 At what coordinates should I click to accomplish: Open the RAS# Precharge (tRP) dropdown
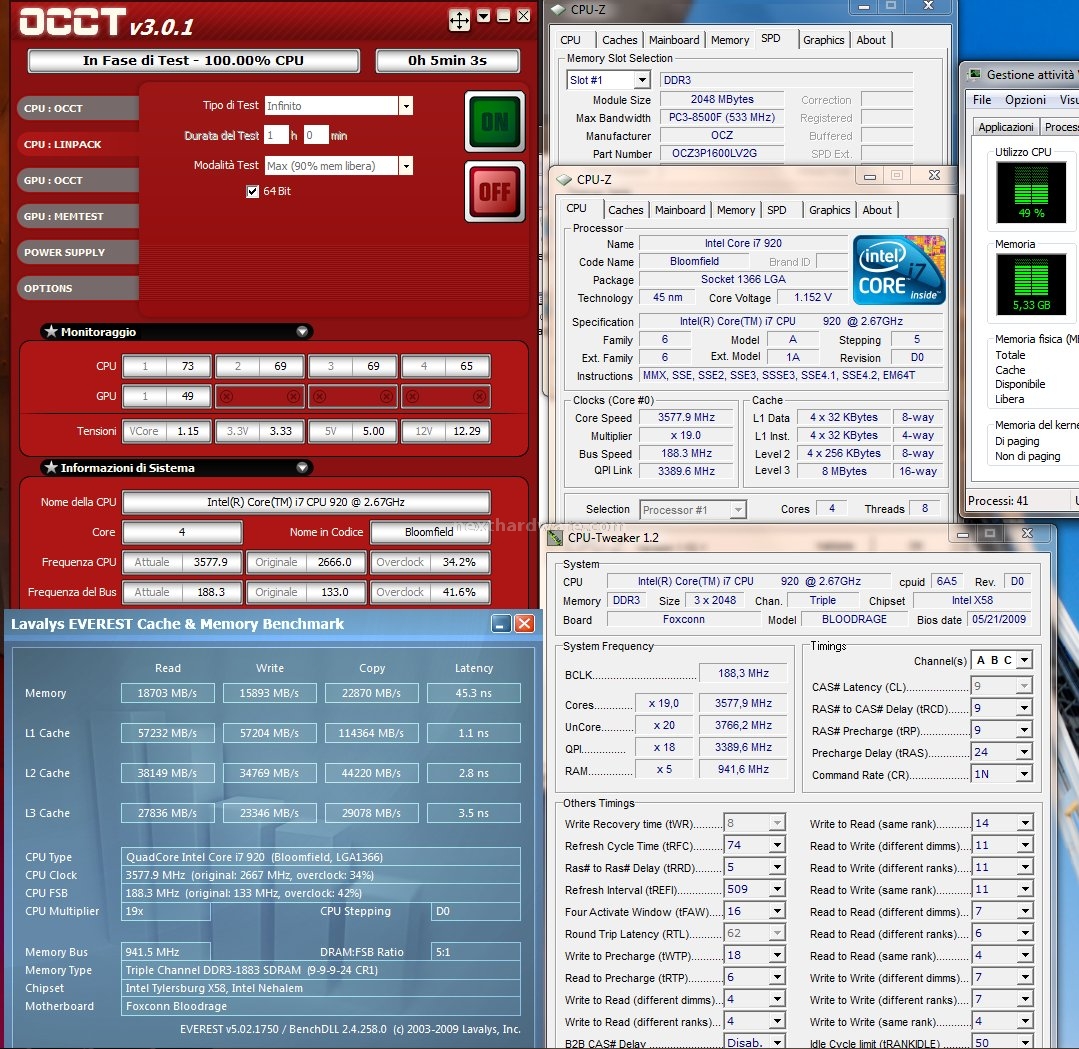tap(1025, 730)
